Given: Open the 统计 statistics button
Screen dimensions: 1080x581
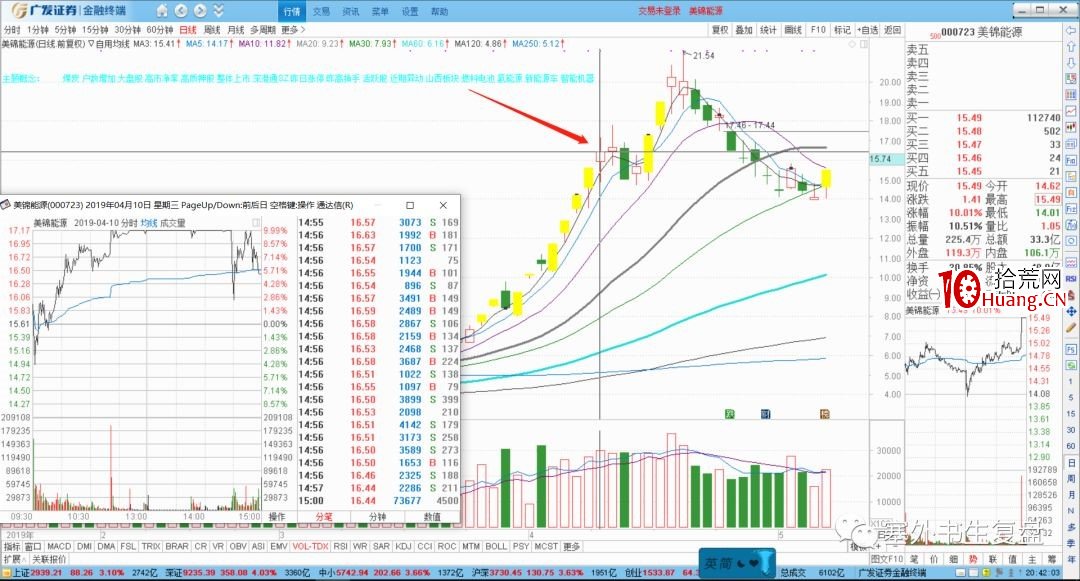Looking at the screenshot, I should pos(768,30).
